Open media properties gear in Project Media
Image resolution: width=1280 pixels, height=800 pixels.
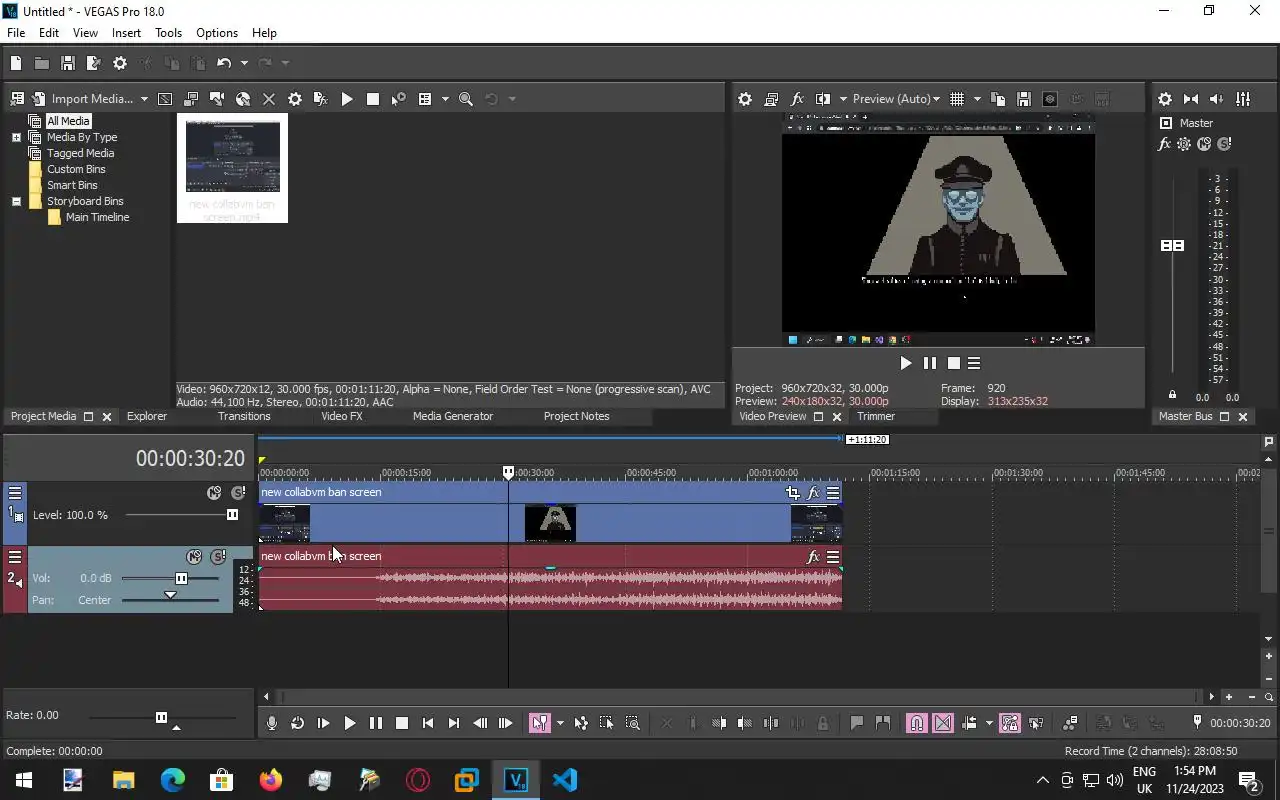pyautogui.click(x=295, y=99)
